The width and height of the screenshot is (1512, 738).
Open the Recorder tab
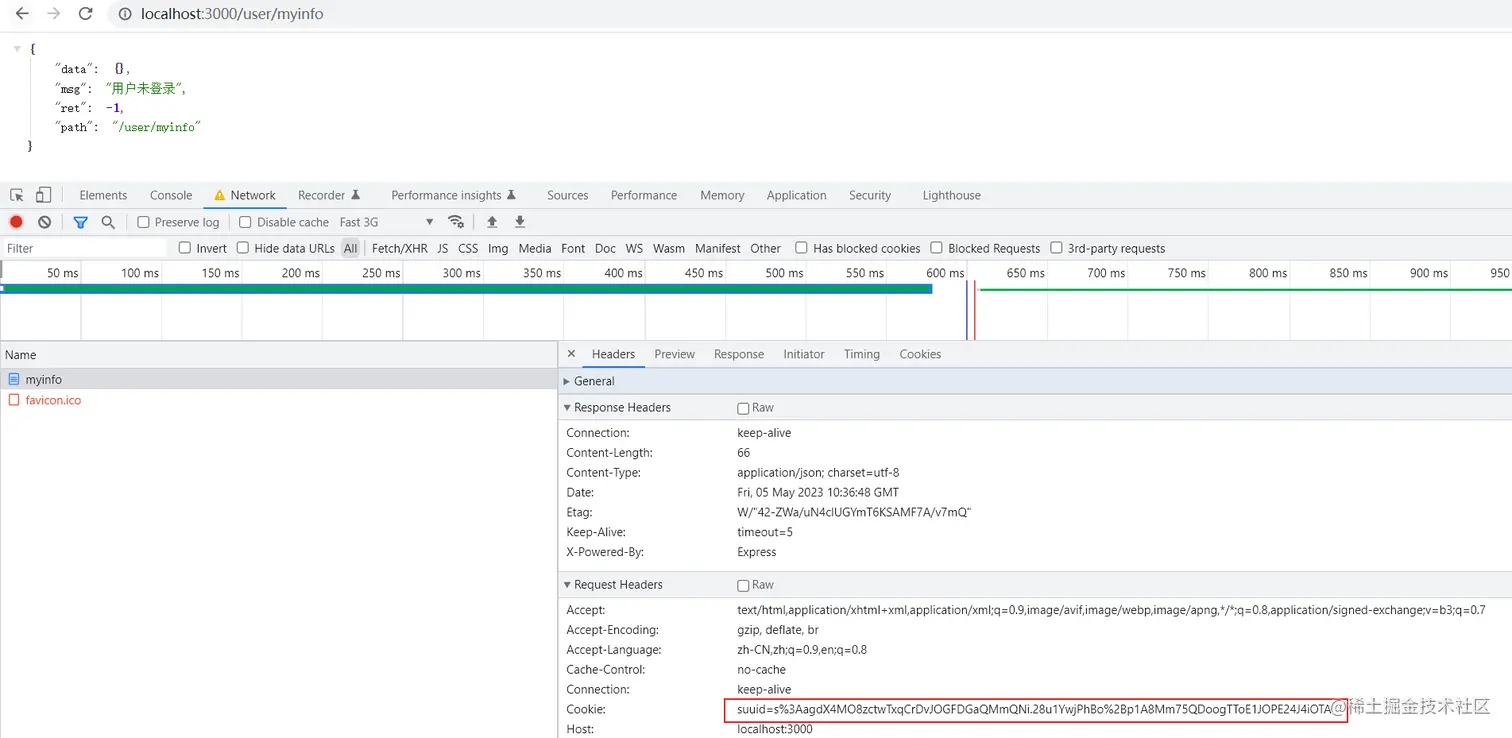(x=329, y=195)
